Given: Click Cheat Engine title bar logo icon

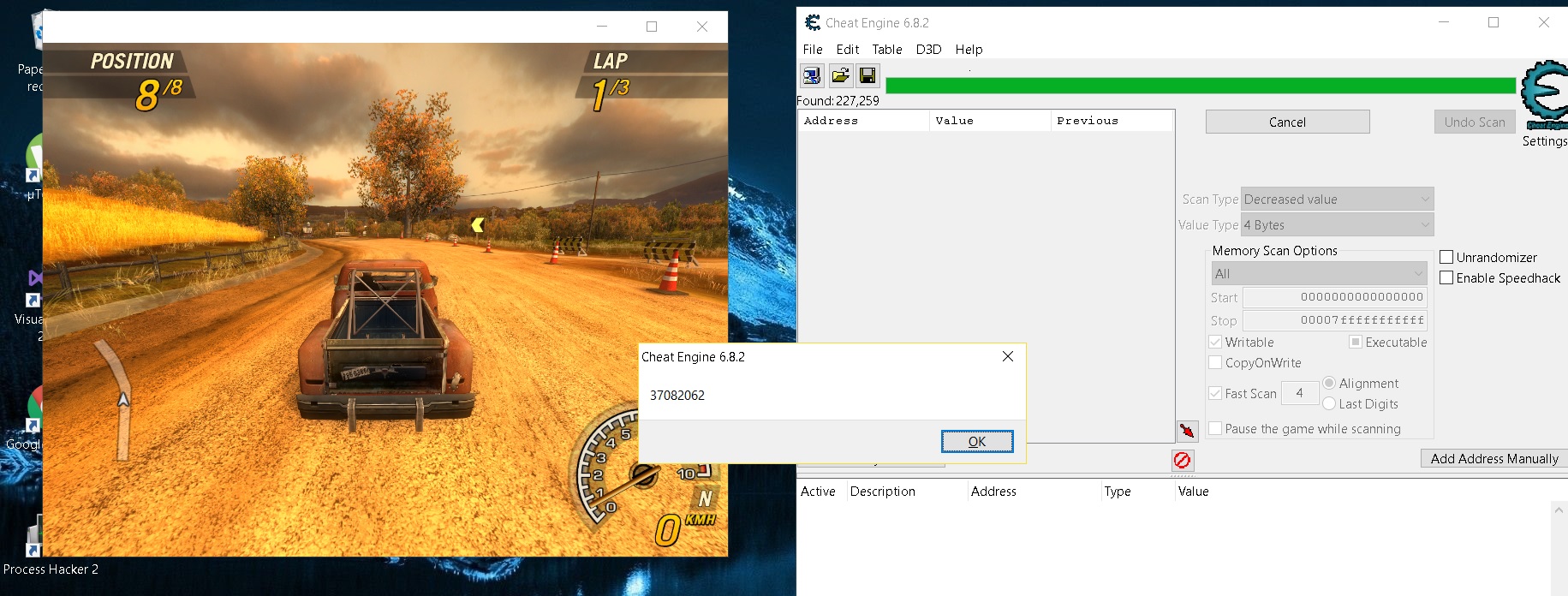Looking at the screenshot, I should click(812, 23).
